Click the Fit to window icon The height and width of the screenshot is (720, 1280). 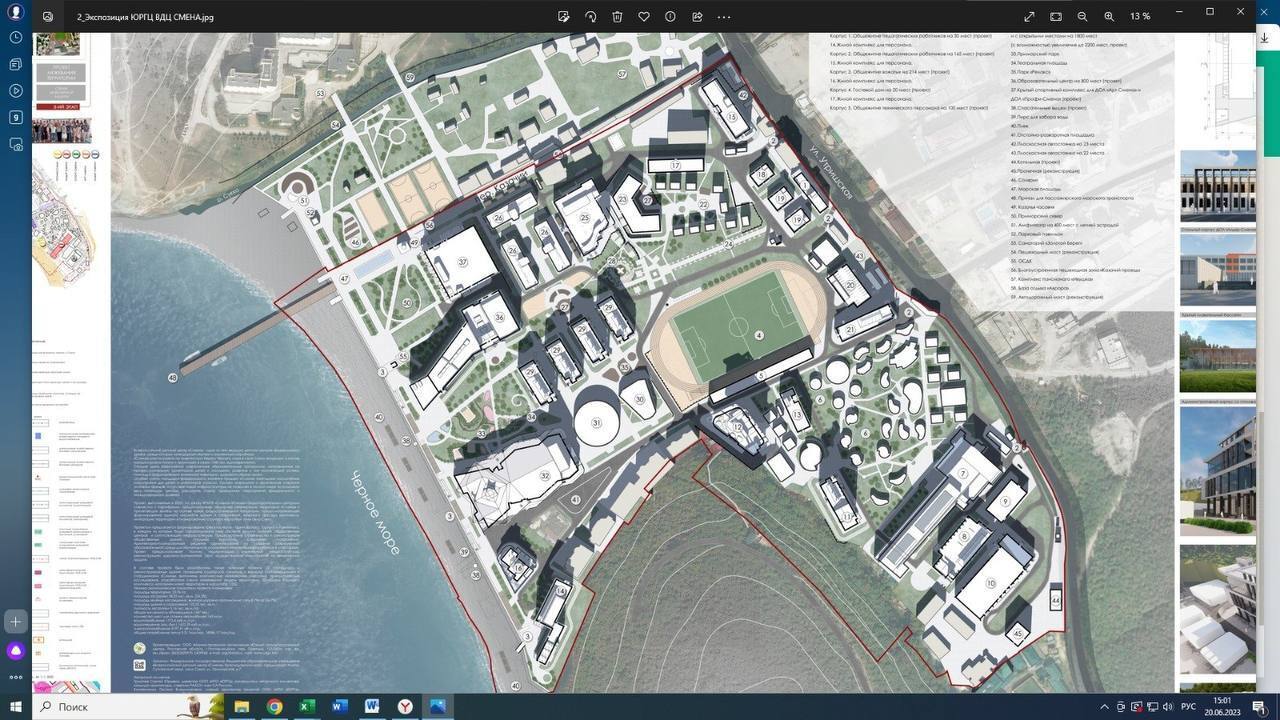pyautogui.click(x=1056, y=17)
